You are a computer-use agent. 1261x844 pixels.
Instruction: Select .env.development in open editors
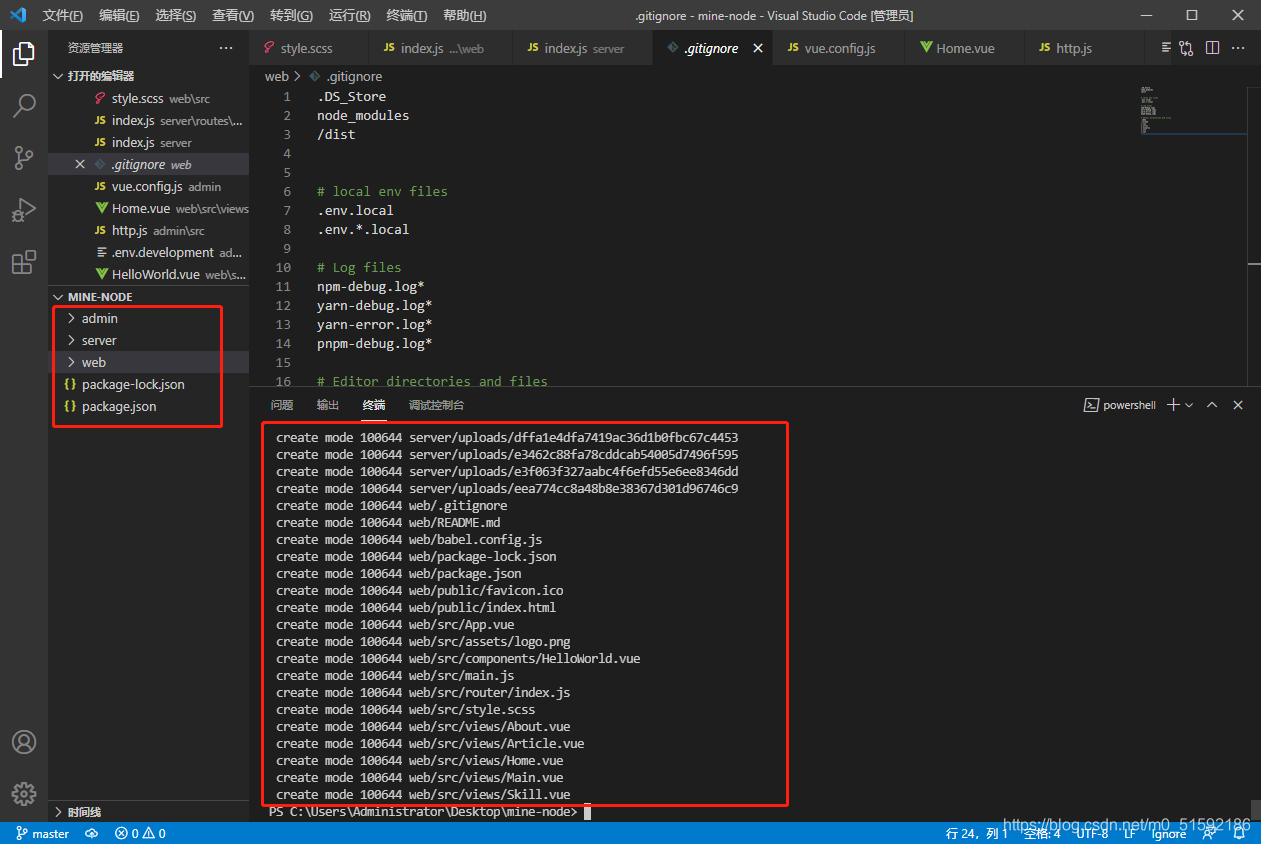[x=149, y=253]
